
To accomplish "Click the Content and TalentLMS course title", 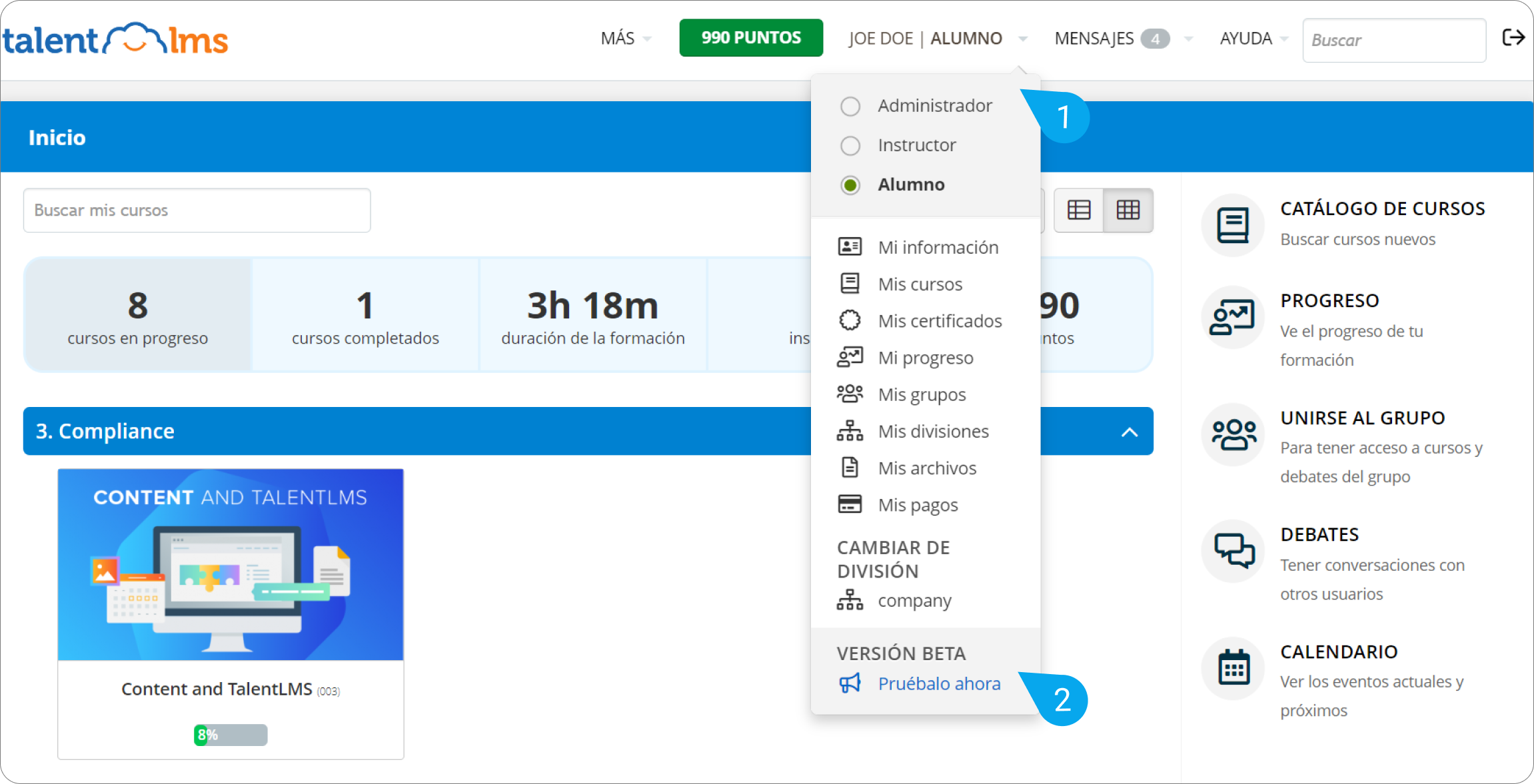I will pos(217,689).
